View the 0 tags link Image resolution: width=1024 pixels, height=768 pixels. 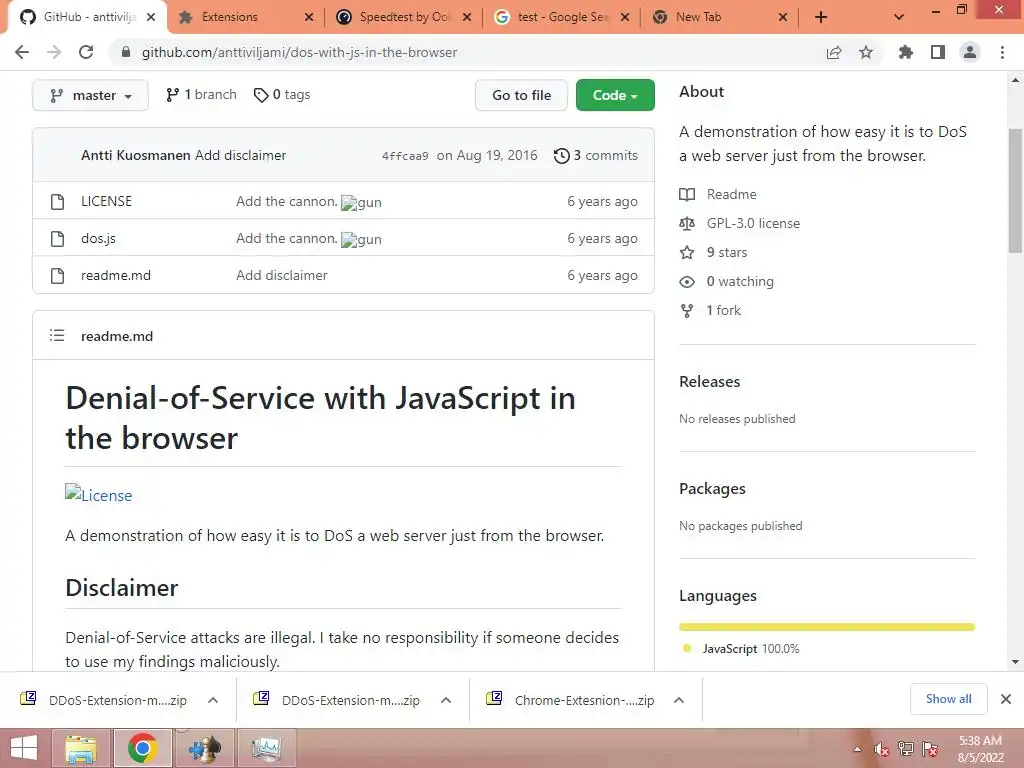[x=282, y=95]
